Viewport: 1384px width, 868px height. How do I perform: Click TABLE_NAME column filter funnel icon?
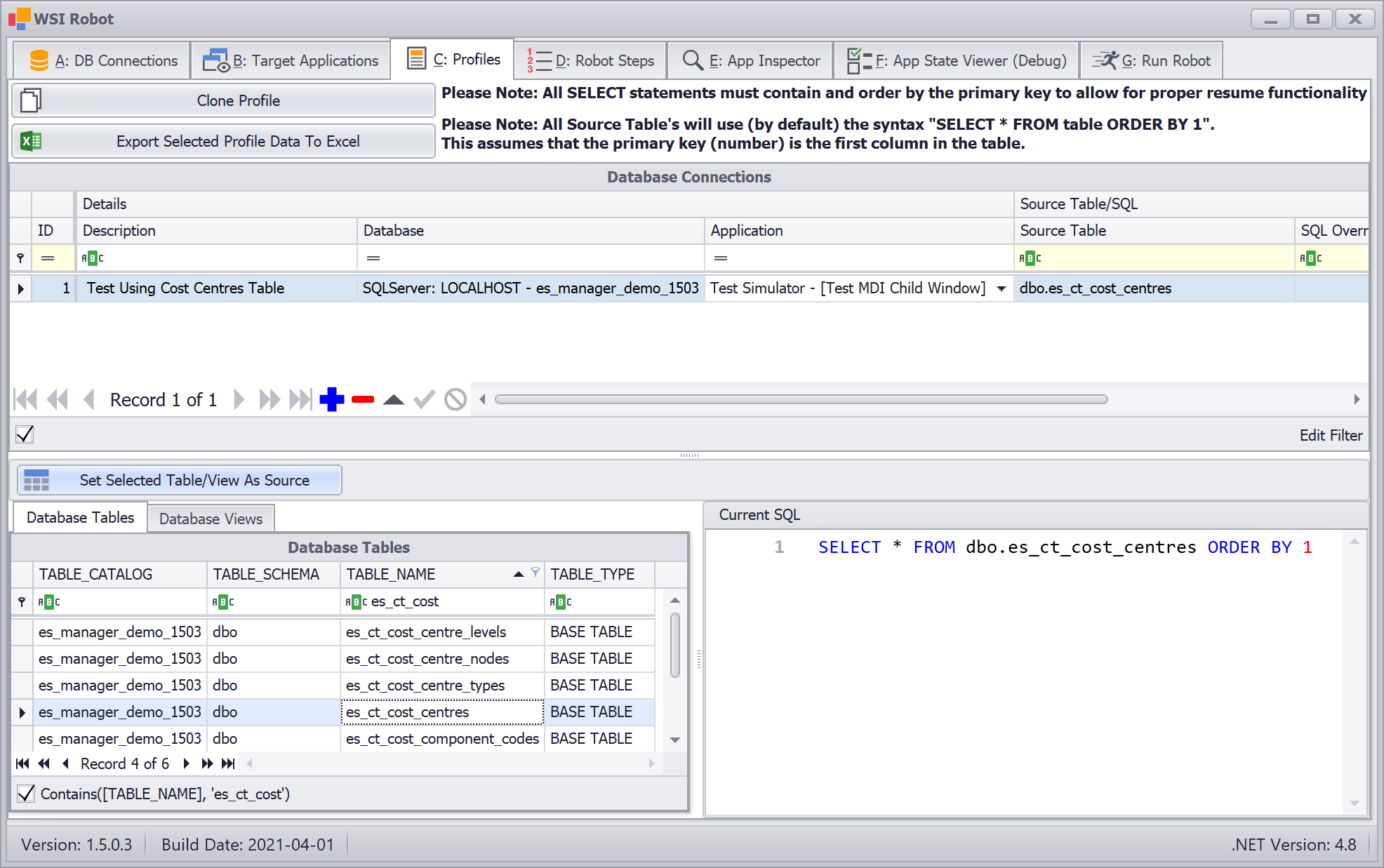[x=535, y=573]
